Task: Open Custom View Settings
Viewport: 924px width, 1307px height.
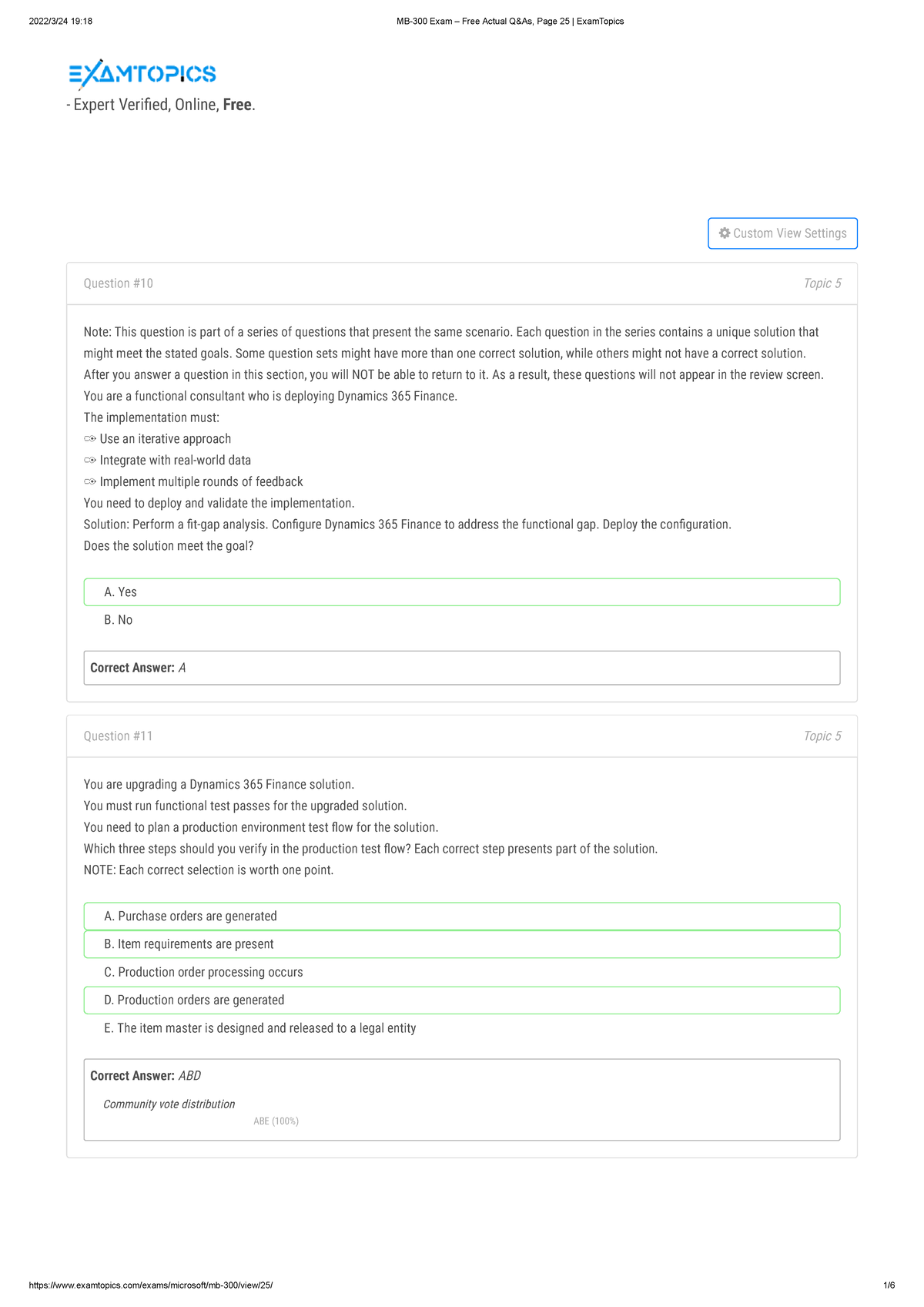Action: (x=782, y=233)
